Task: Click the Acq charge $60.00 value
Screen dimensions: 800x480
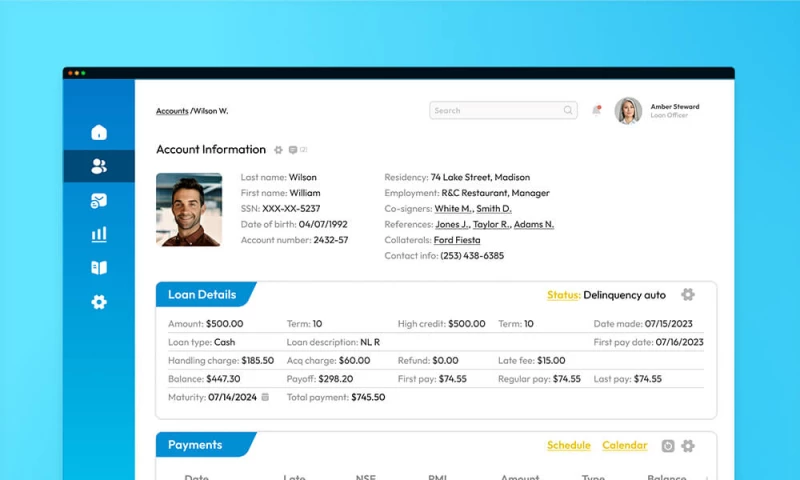Action: (x=354, y=361)
